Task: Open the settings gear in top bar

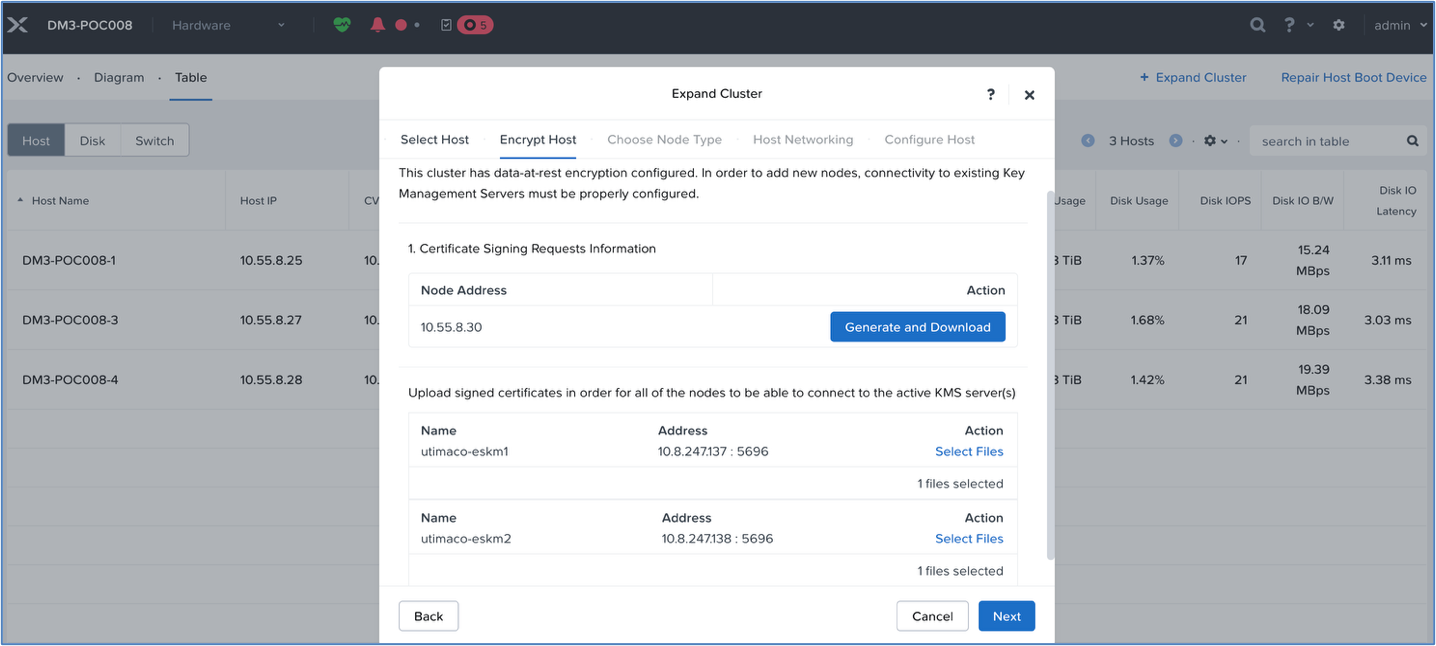Action: (x=1339, y=25)
